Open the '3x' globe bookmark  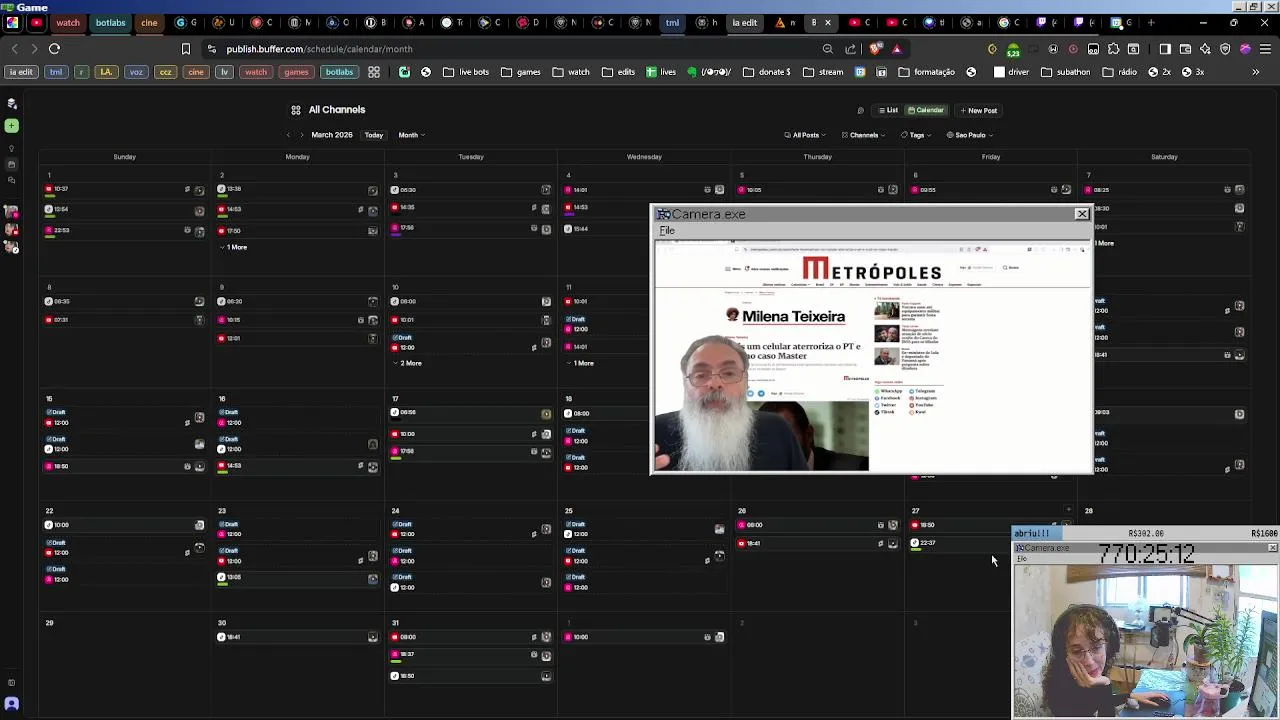(1193, 72)
